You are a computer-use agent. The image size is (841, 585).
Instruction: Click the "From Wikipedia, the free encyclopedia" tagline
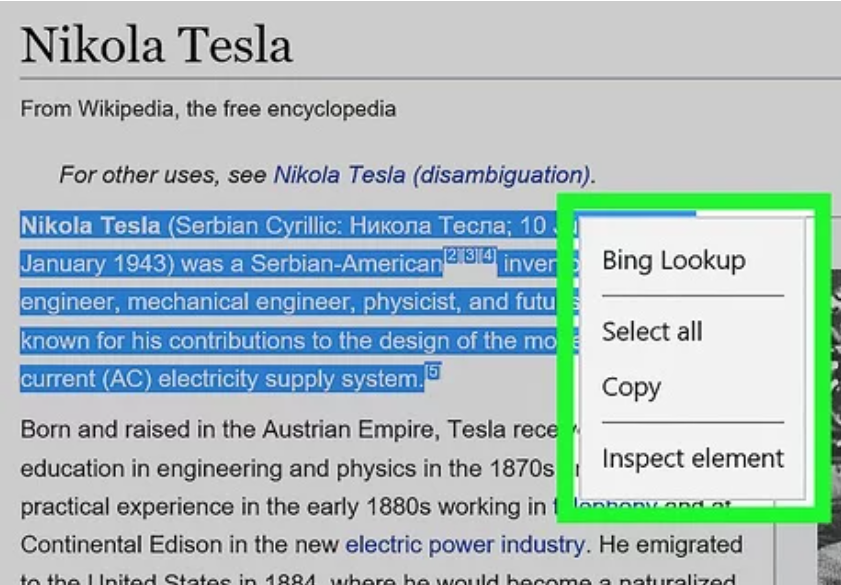(208, 109)
